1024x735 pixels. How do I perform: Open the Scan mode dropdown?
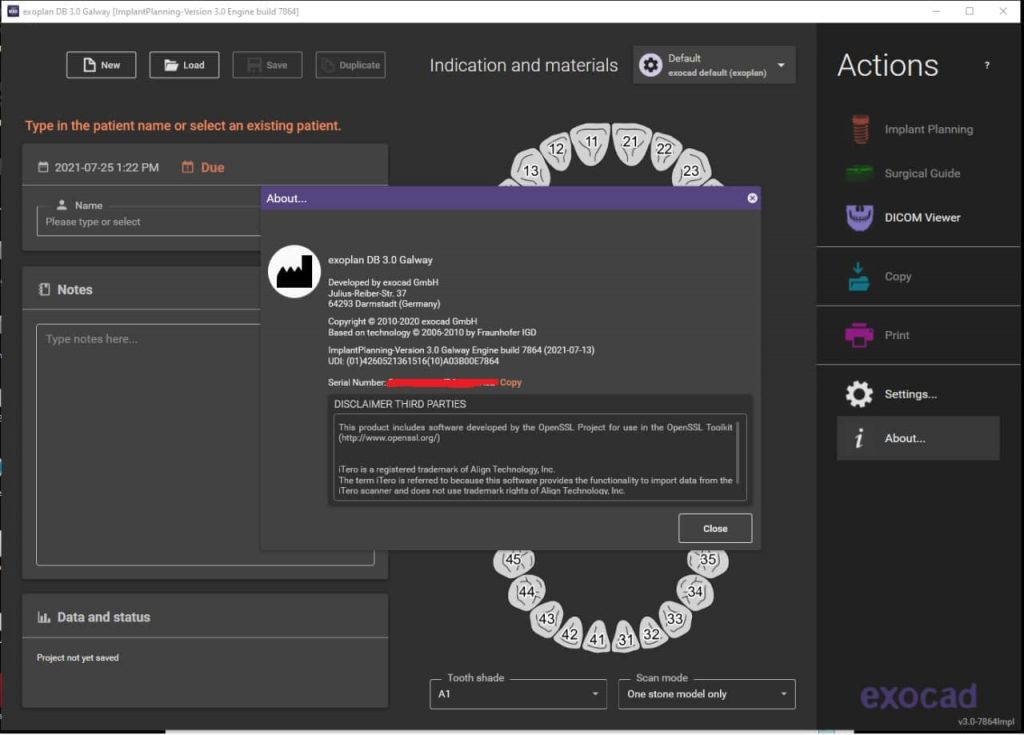tap(707, 694)
